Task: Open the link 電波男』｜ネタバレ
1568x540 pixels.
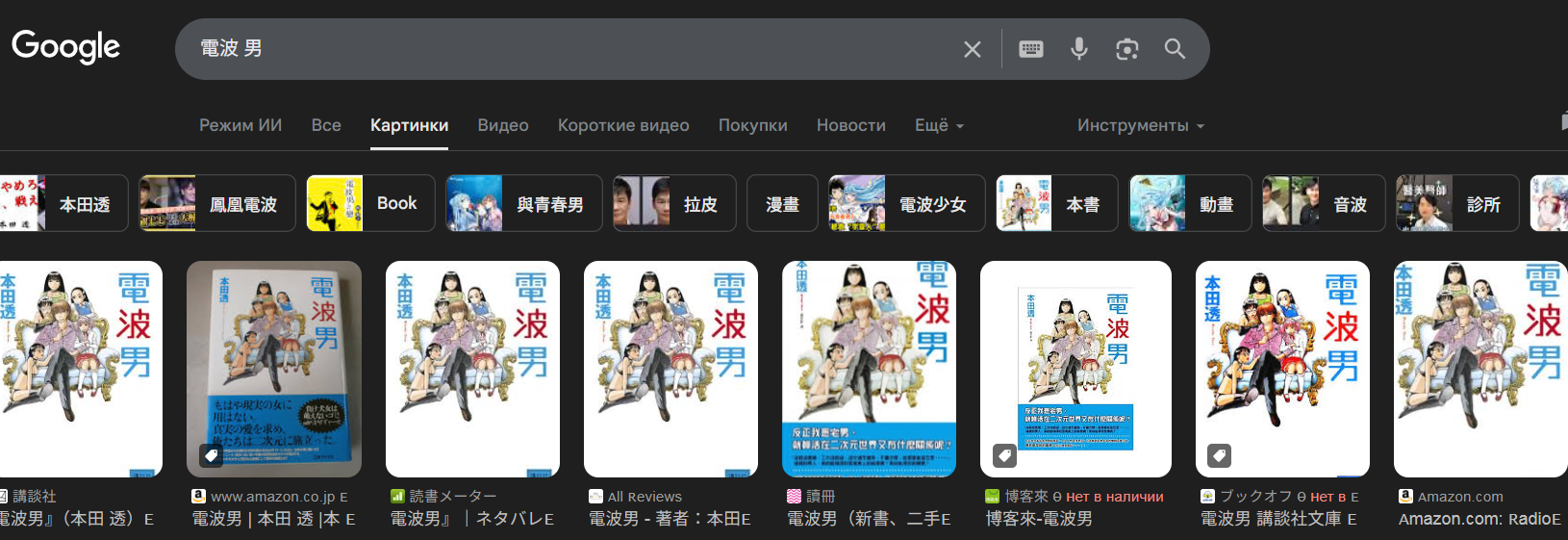Action: click(471, 519)
